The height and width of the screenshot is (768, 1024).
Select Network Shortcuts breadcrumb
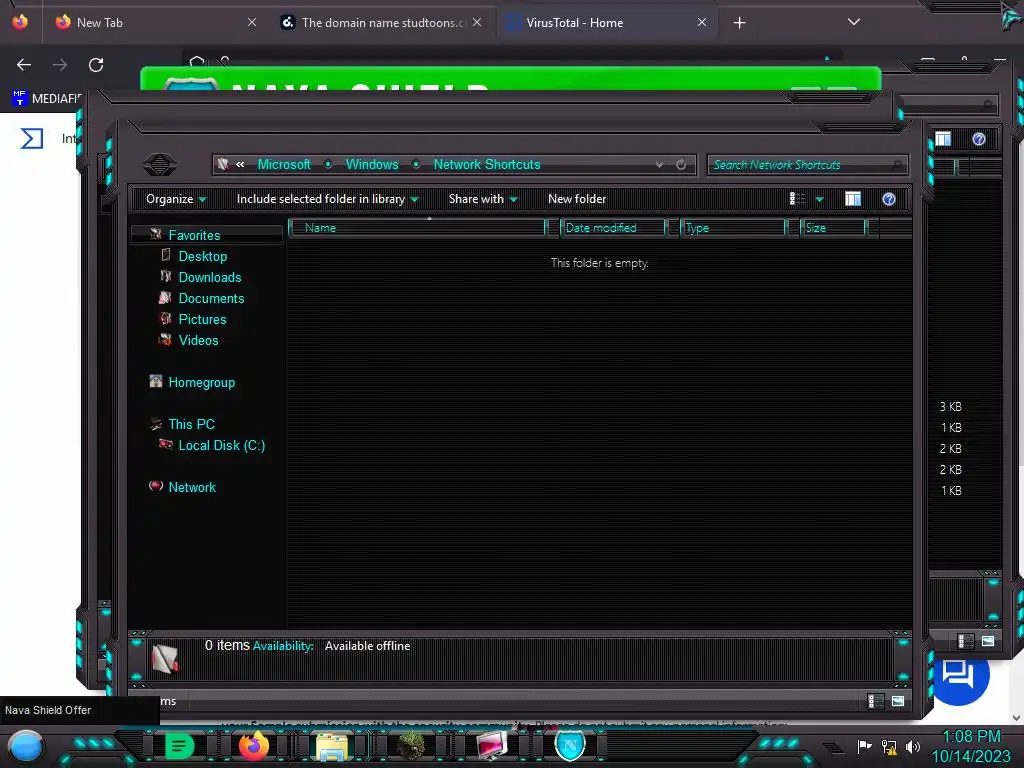[487, 165]
